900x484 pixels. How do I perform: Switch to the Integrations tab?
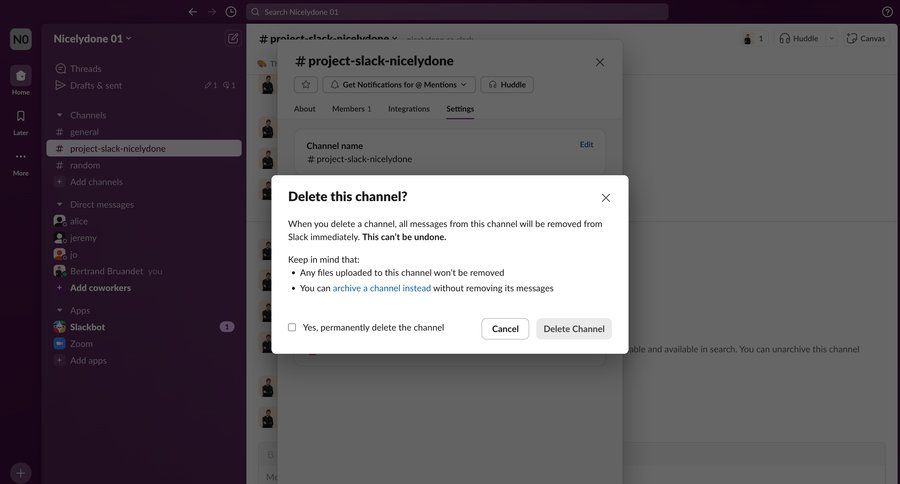409,109
